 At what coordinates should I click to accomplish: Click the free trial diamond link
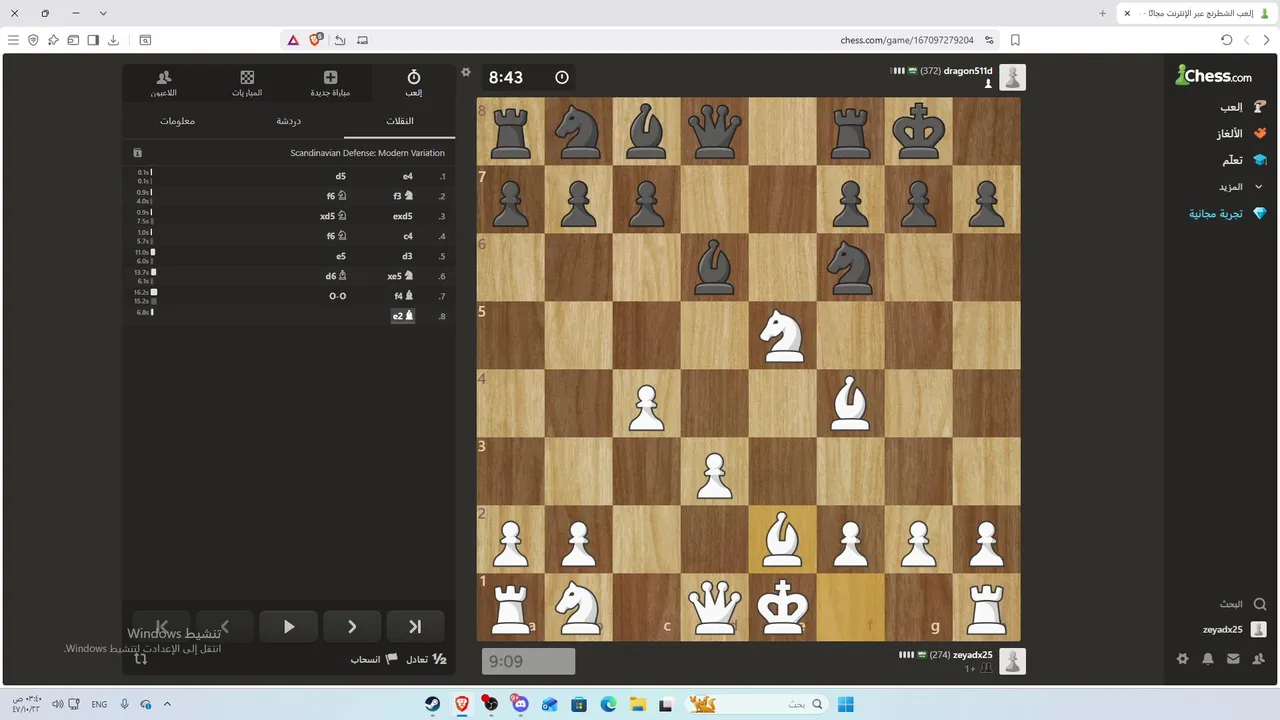tap(1228, 213)
